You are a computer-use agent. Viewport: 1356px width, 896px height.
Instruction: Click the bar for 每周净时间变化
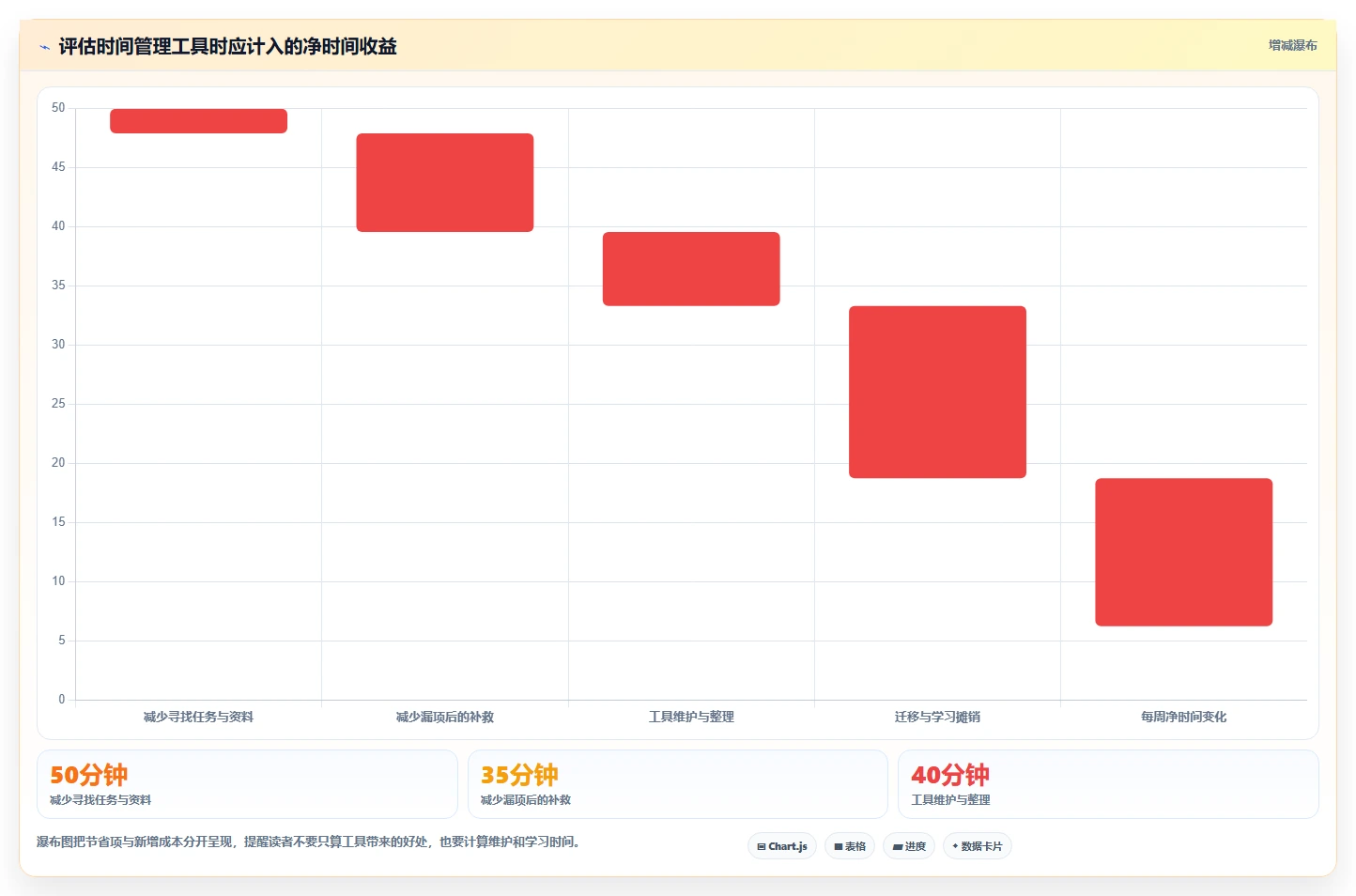(1183, 552)
